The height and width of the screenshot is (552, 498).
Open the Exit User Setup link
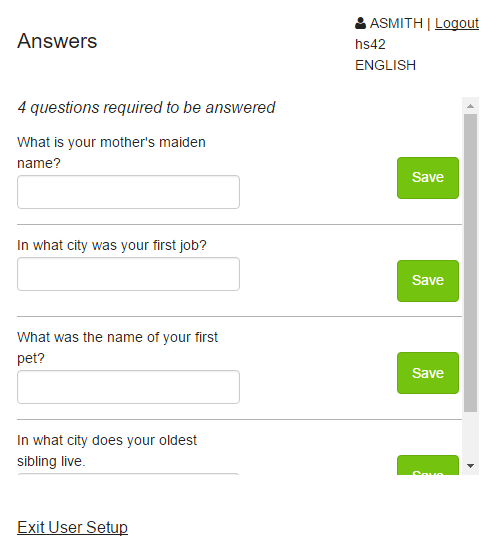click(73, 527)
